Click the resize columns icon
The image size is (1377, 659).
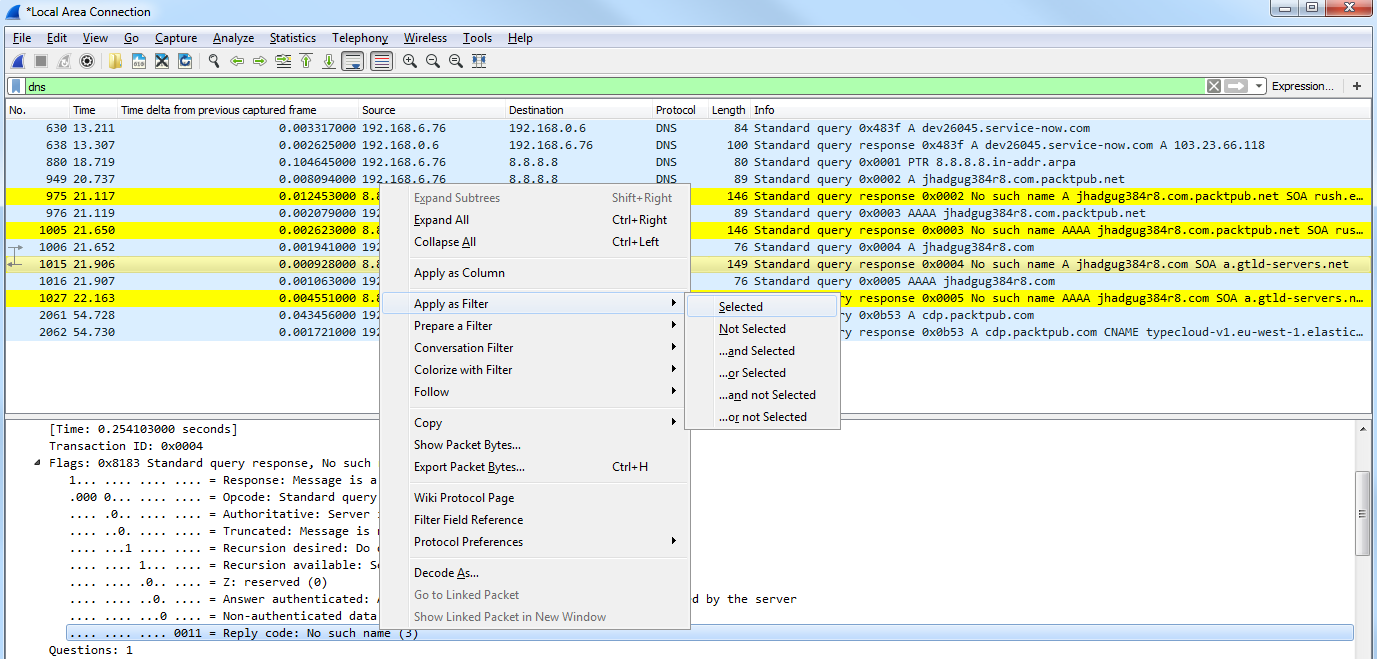click(x=479, y=61)
